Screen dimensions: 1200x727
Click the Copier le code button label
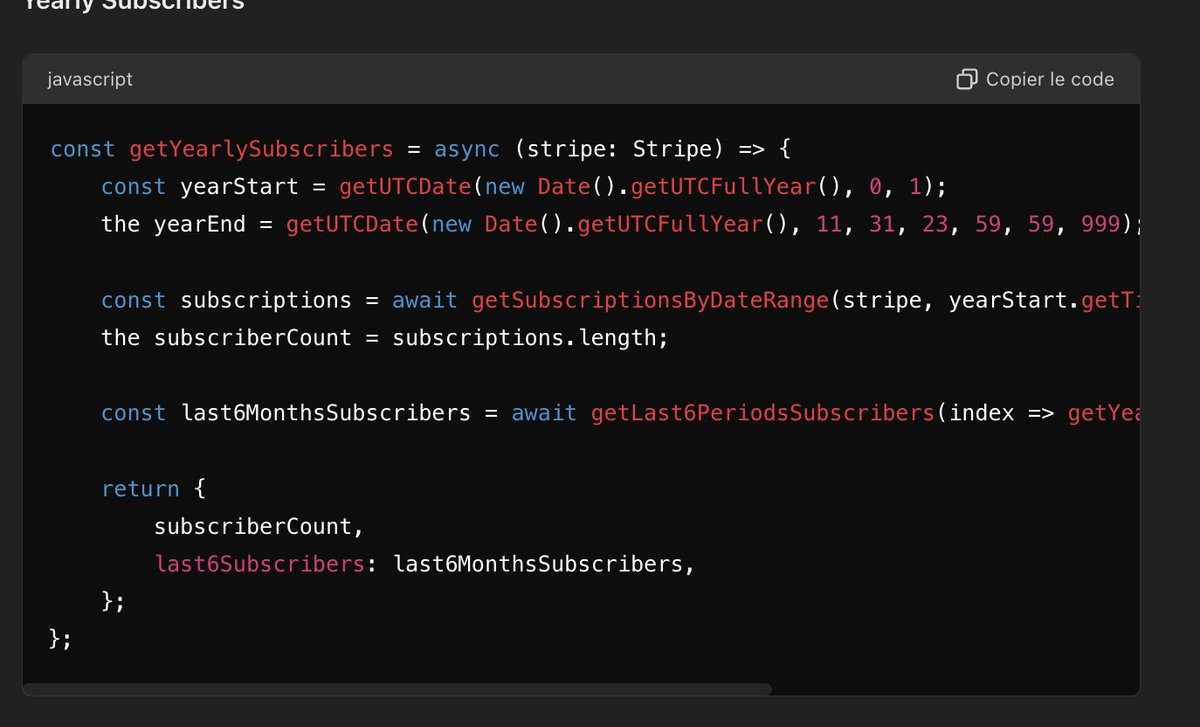pos(1050,79)
